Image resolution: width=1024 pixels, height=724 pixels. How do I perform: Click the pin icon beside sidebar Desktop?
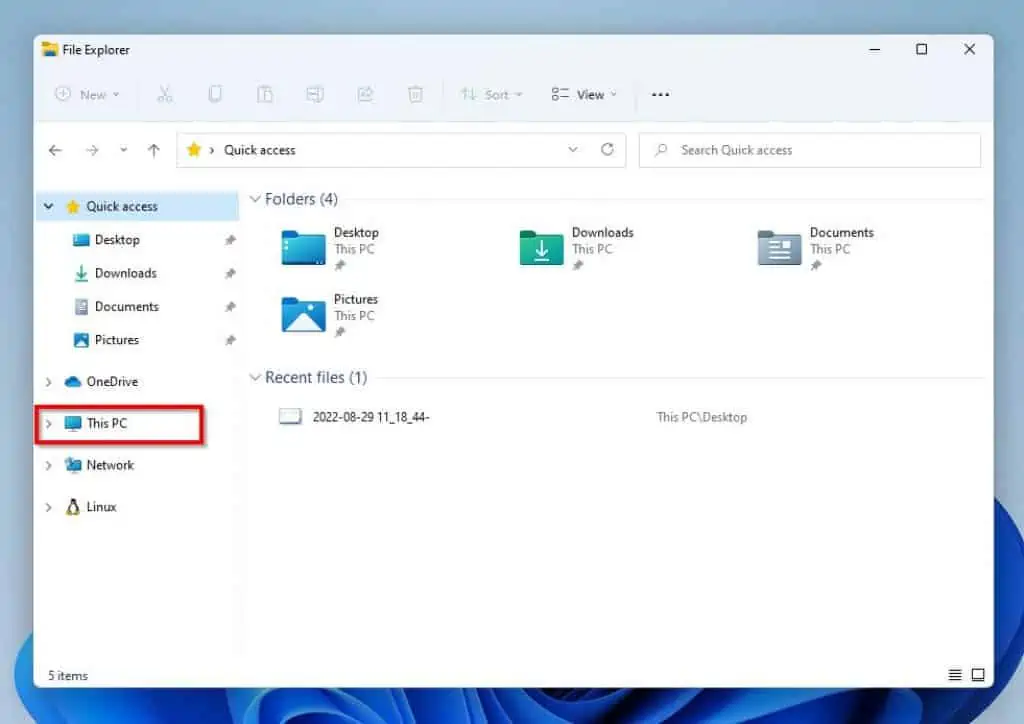(x=230, y=240)
